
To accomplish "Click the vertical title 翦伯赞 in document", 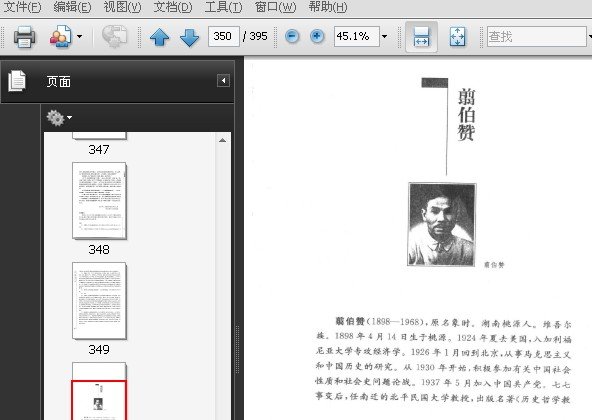I will point(466,114).
